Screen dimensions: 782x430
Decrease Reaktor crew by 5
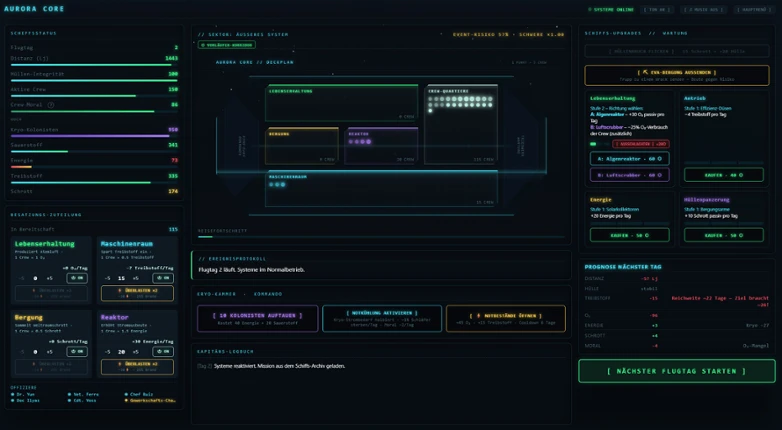(108, 352)
